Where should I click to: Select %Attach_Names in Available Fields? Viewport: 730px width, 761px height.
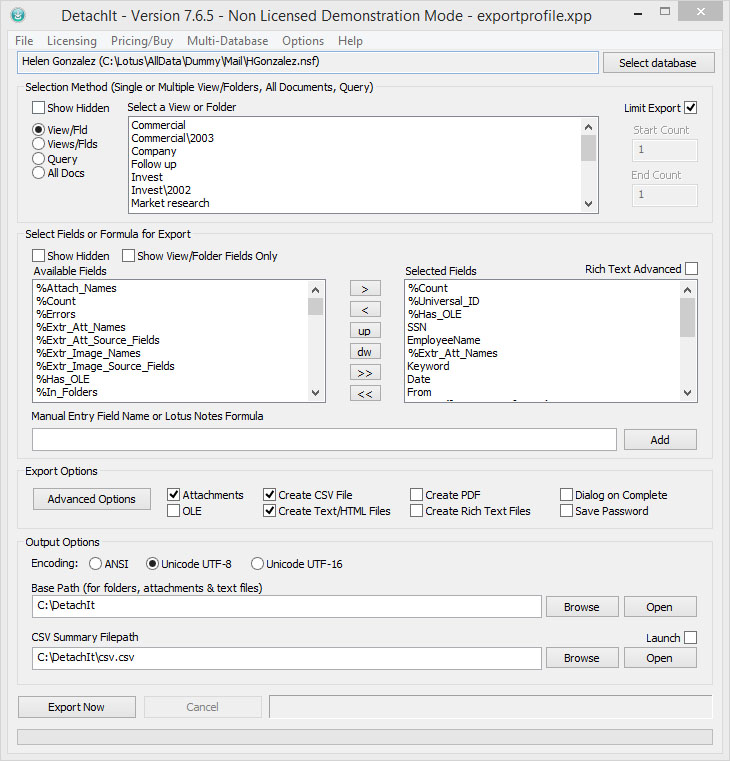[171, 288]
